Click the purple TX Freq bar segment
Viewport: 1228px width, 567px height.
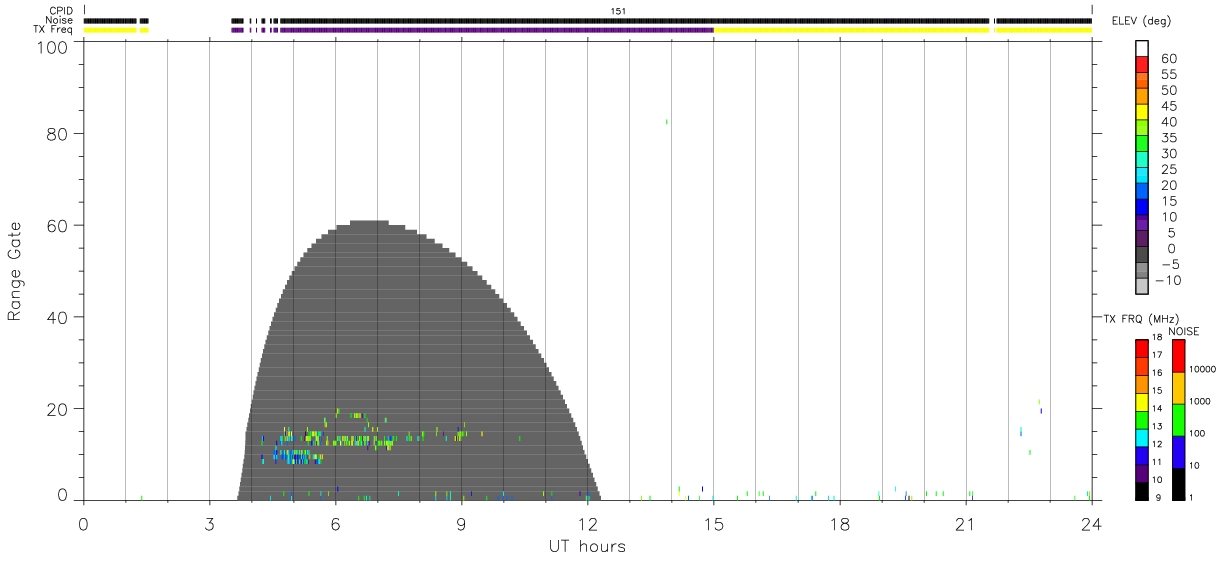(x=497, y=30)
